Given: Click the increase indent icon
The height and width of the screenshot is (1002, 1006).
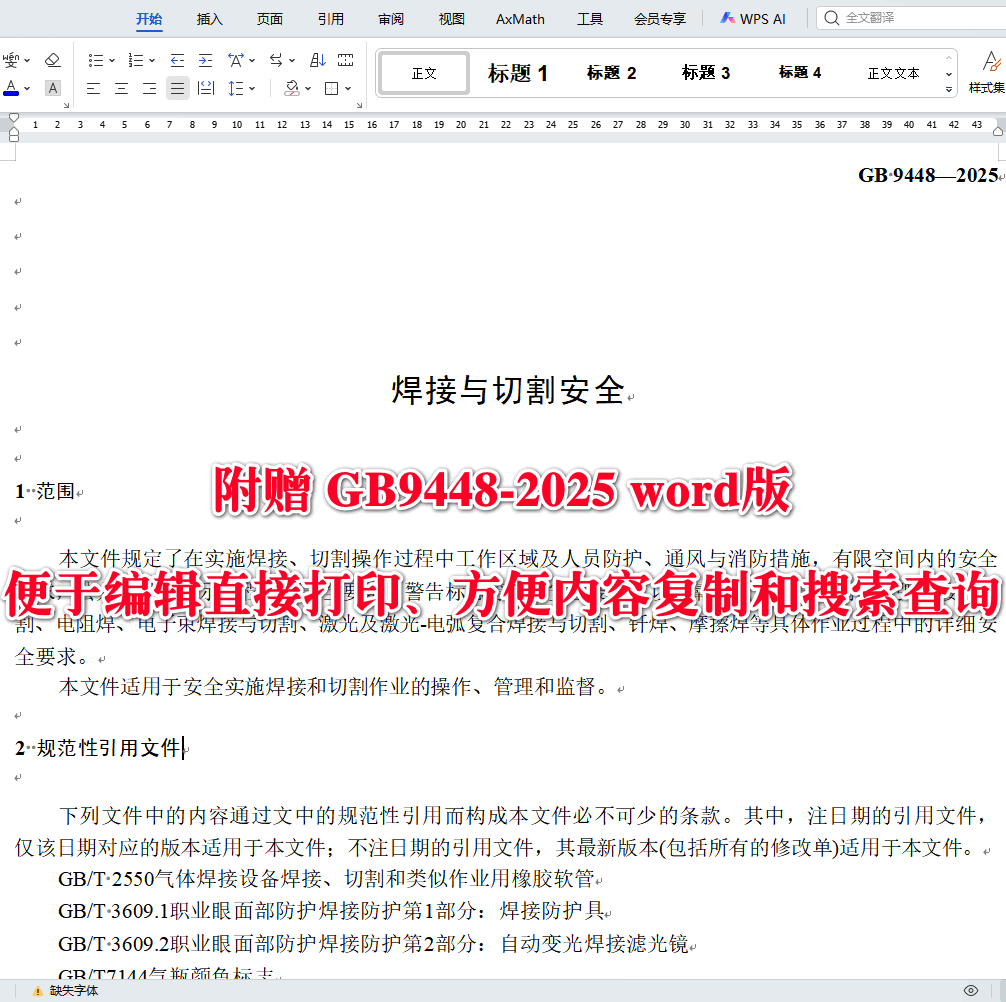Looking at the screenshot, I should click(205, 60).
